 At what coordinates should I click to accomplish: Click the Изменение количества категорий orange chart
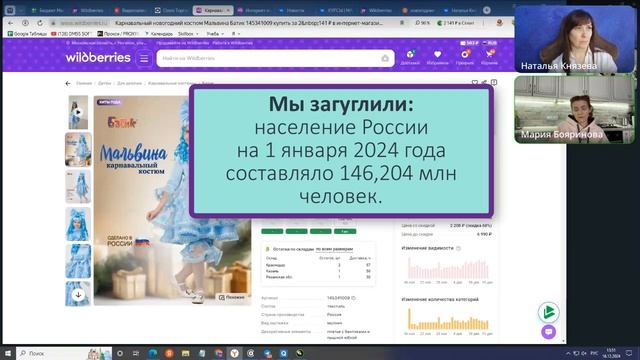coord(448,319)
